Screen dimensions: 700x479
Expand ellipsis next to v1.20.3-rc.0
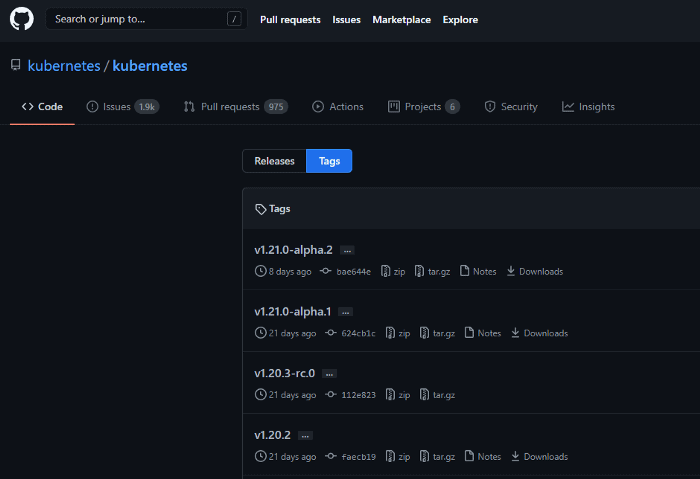click(x=329, y=374)
